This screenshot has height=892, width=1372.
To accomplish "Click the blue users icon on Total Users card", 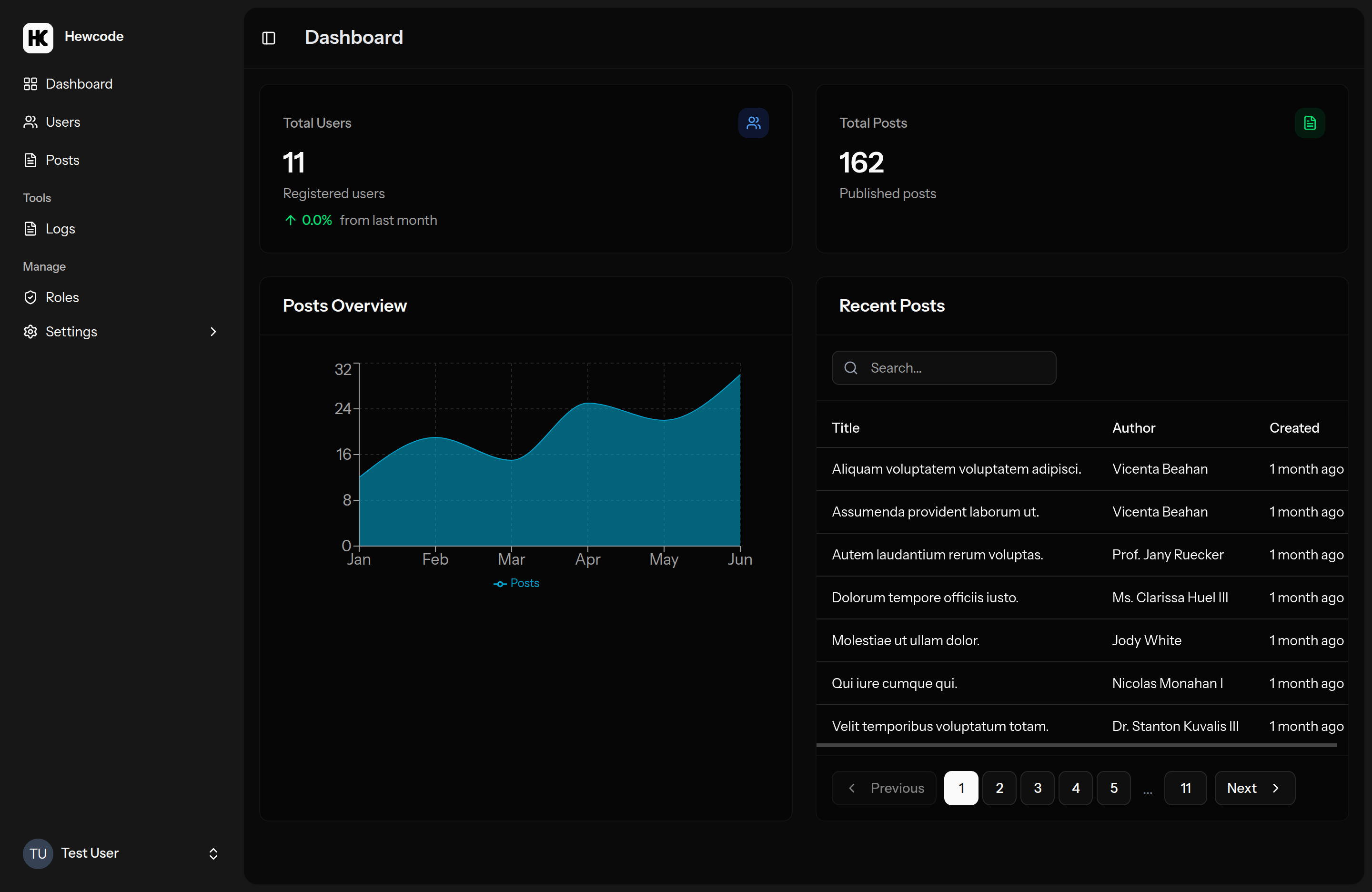I will tap(754, 123).
